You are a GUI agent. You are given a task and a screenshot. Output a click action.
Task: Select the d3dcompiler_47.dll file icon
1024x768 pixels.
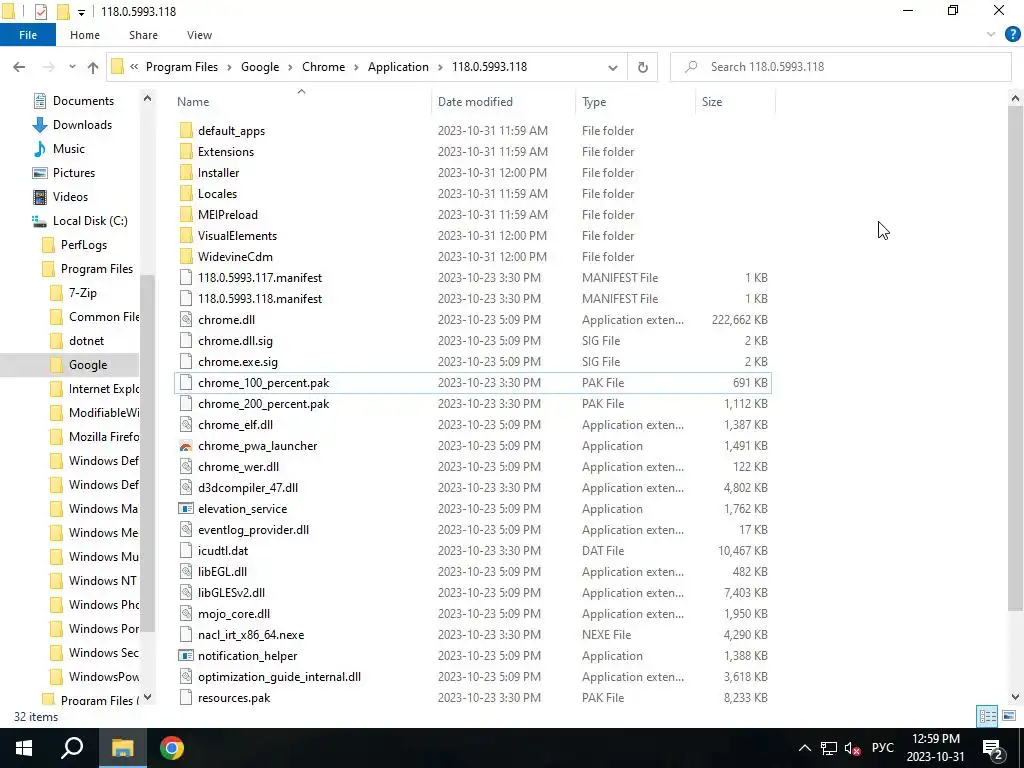(186, 488)
